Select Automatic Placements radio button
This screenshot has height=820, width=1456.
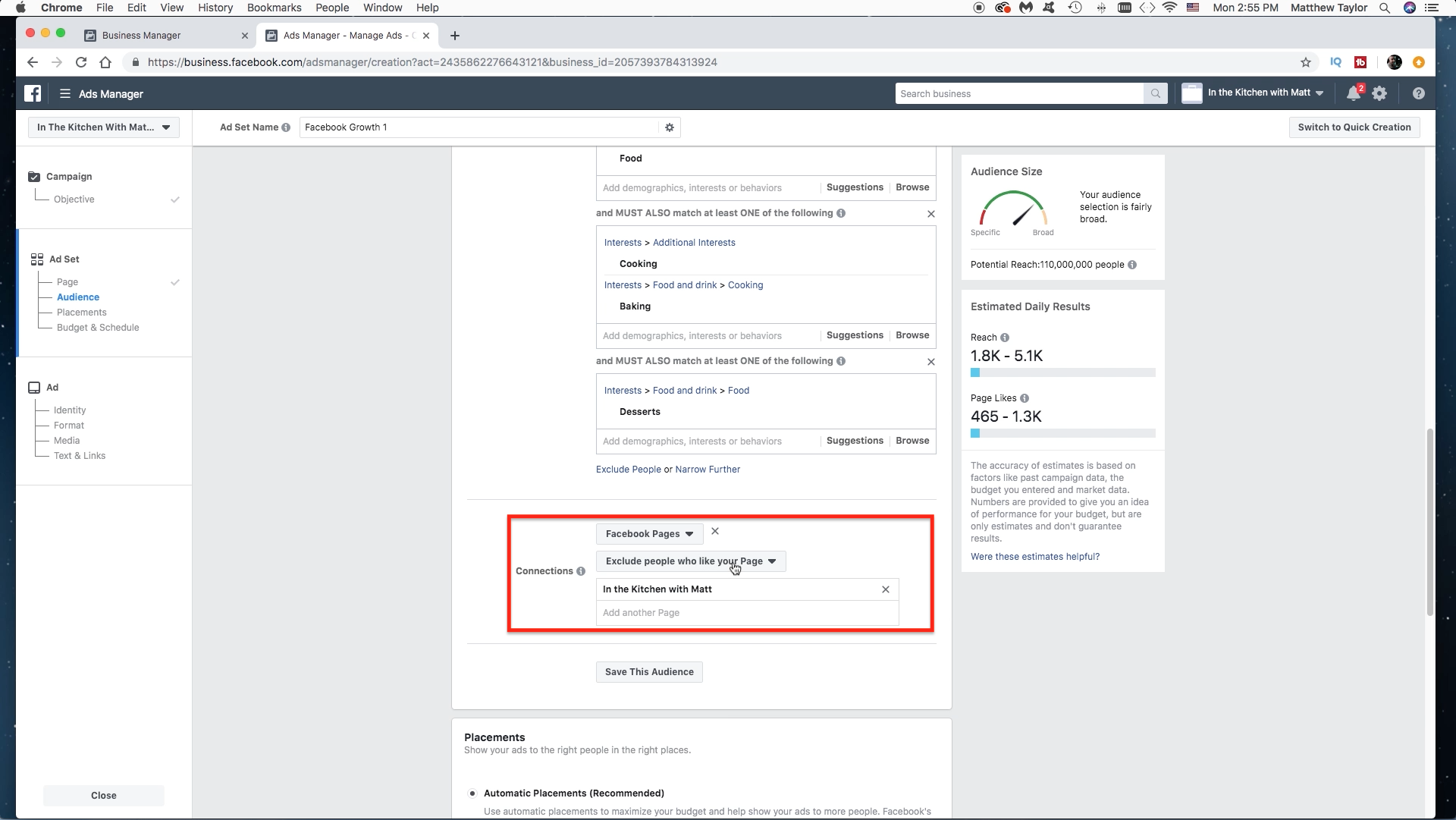pos(472,793)
